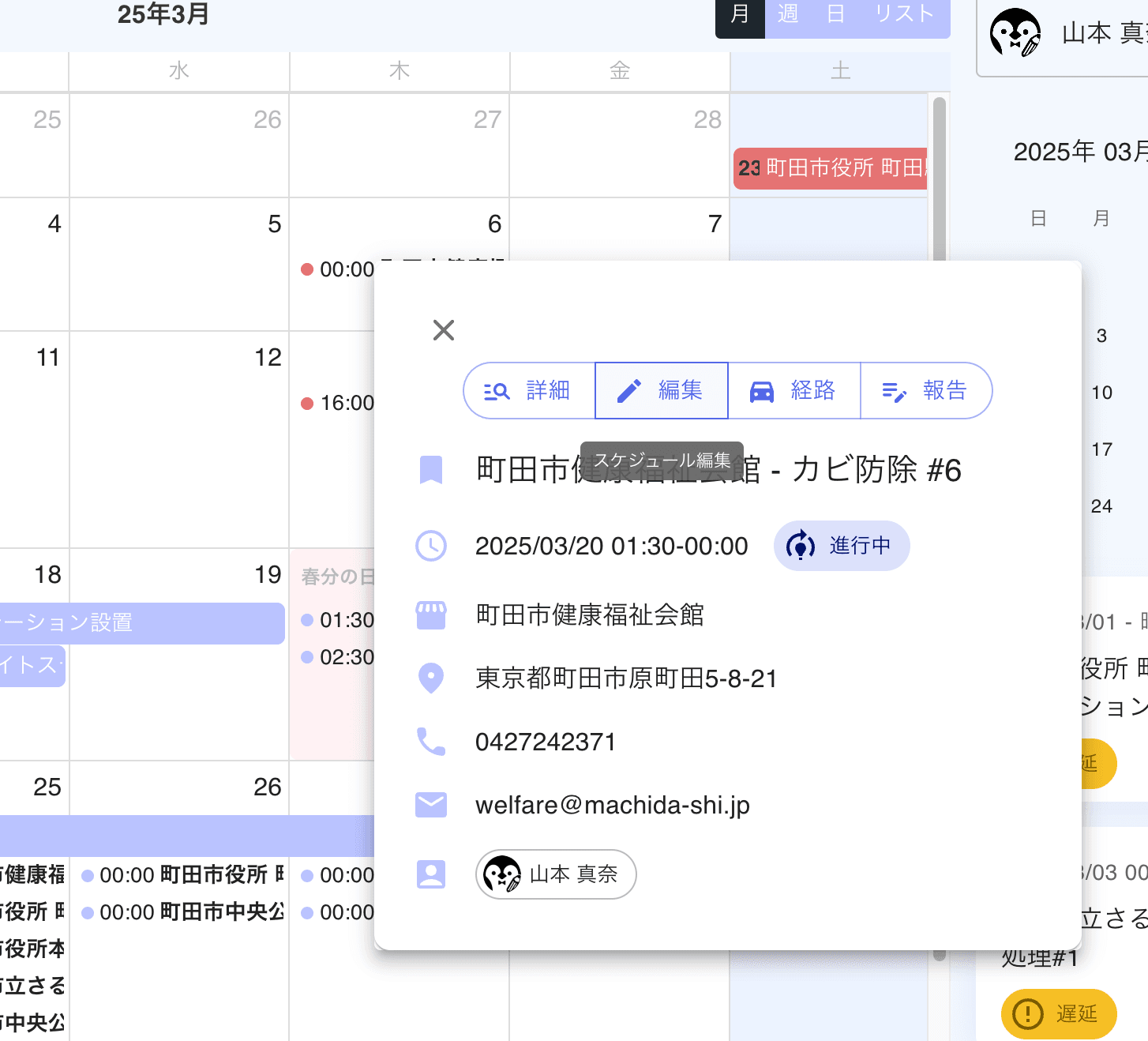
Task: Open the 経路 car route option
Action: click(x=793, y=391)
